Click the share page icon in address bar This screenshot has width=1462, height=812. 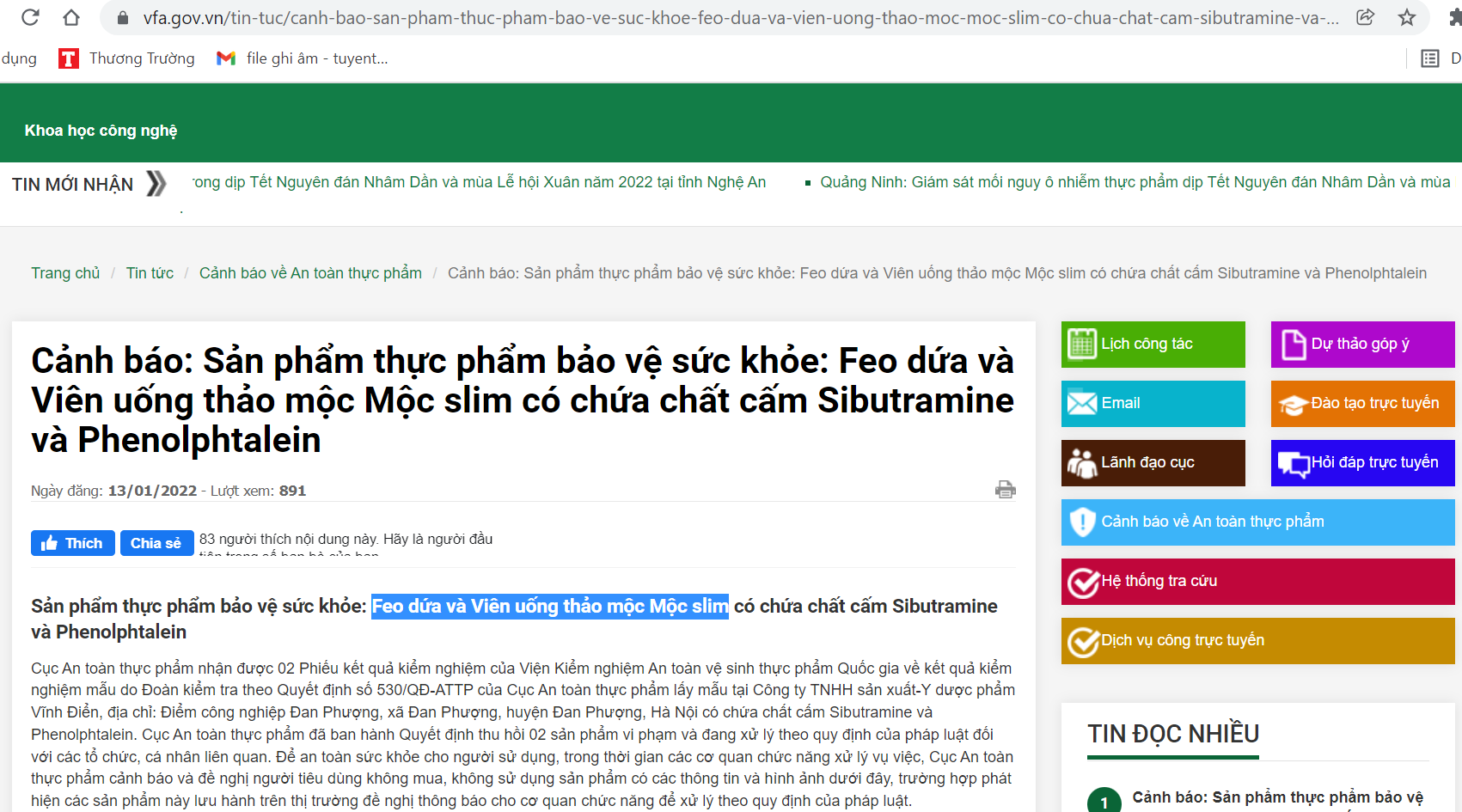tap(1365, 17)
